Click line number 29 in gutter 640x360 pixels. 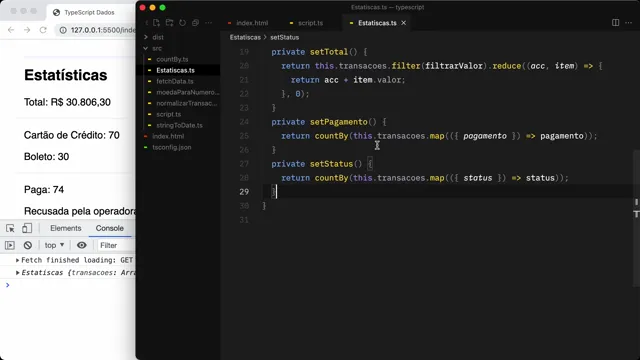click(x=244, y=192)
